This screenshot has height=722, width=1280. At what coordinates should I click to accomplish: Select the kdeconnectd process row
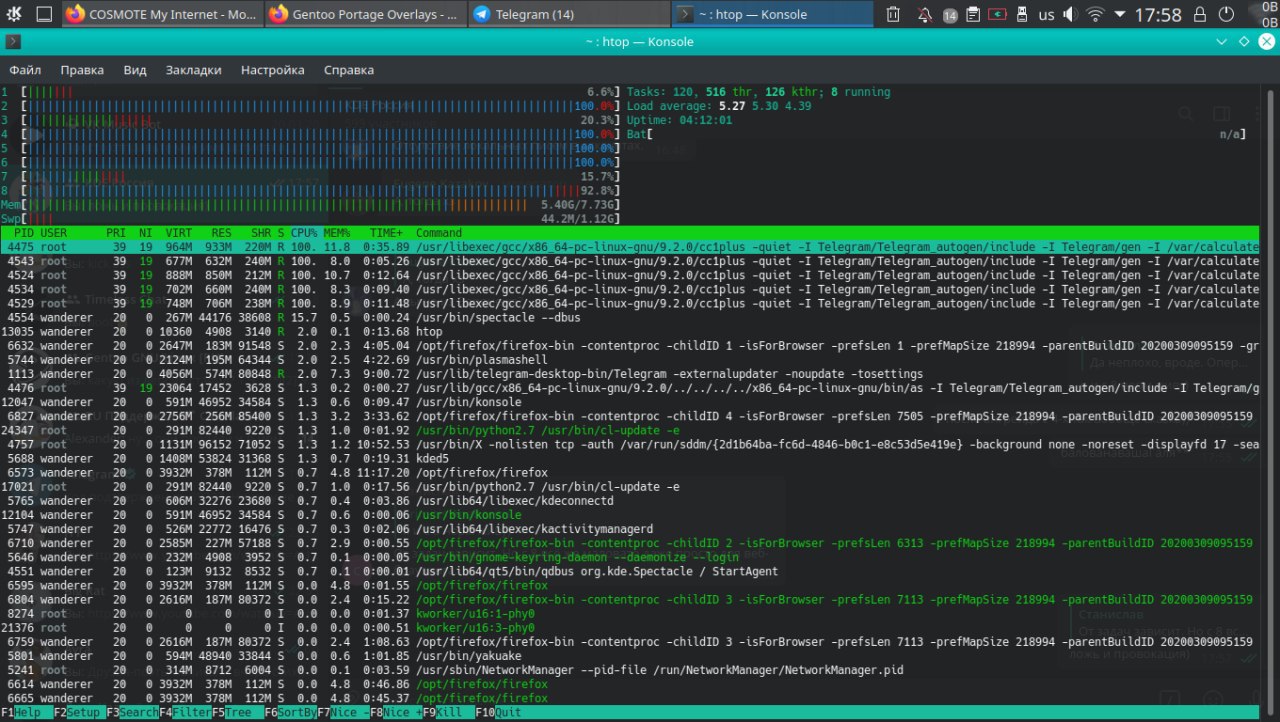point(630,501)
